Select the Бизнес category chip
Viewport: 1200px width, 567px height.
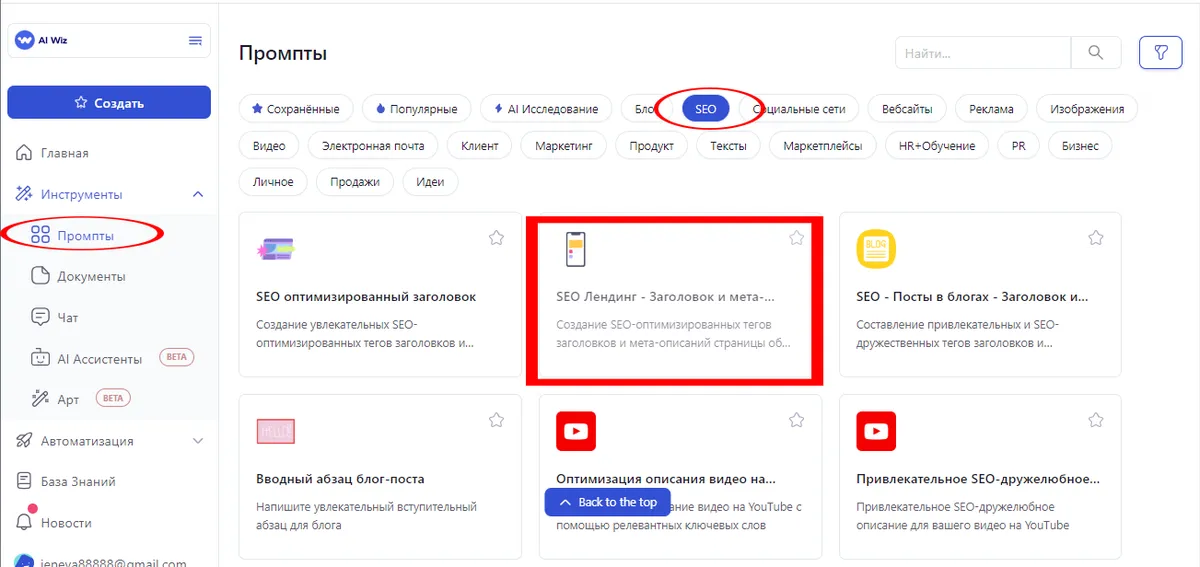coord(1080,146)
